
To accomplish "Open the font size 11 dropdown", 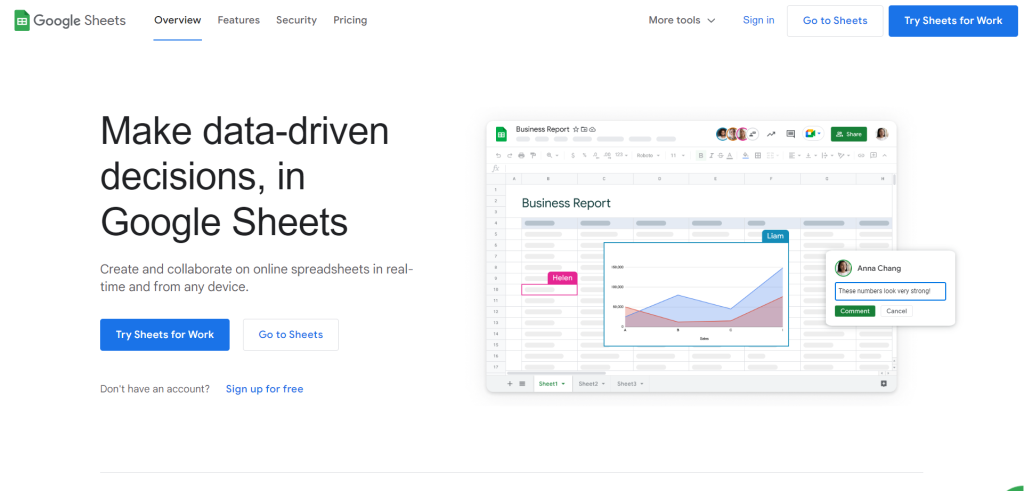I will click(x=678, y=155).
